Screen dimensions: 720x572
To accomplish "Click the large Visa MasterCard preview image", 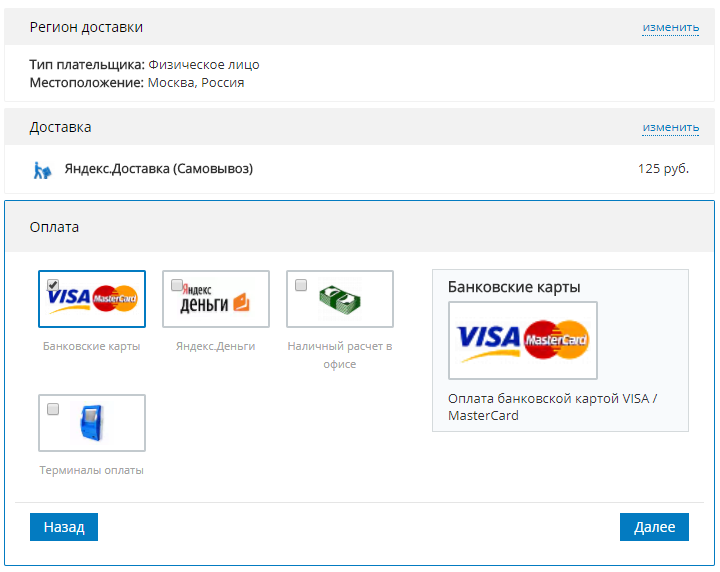I will pyautogui.click(x=523, y=340).
